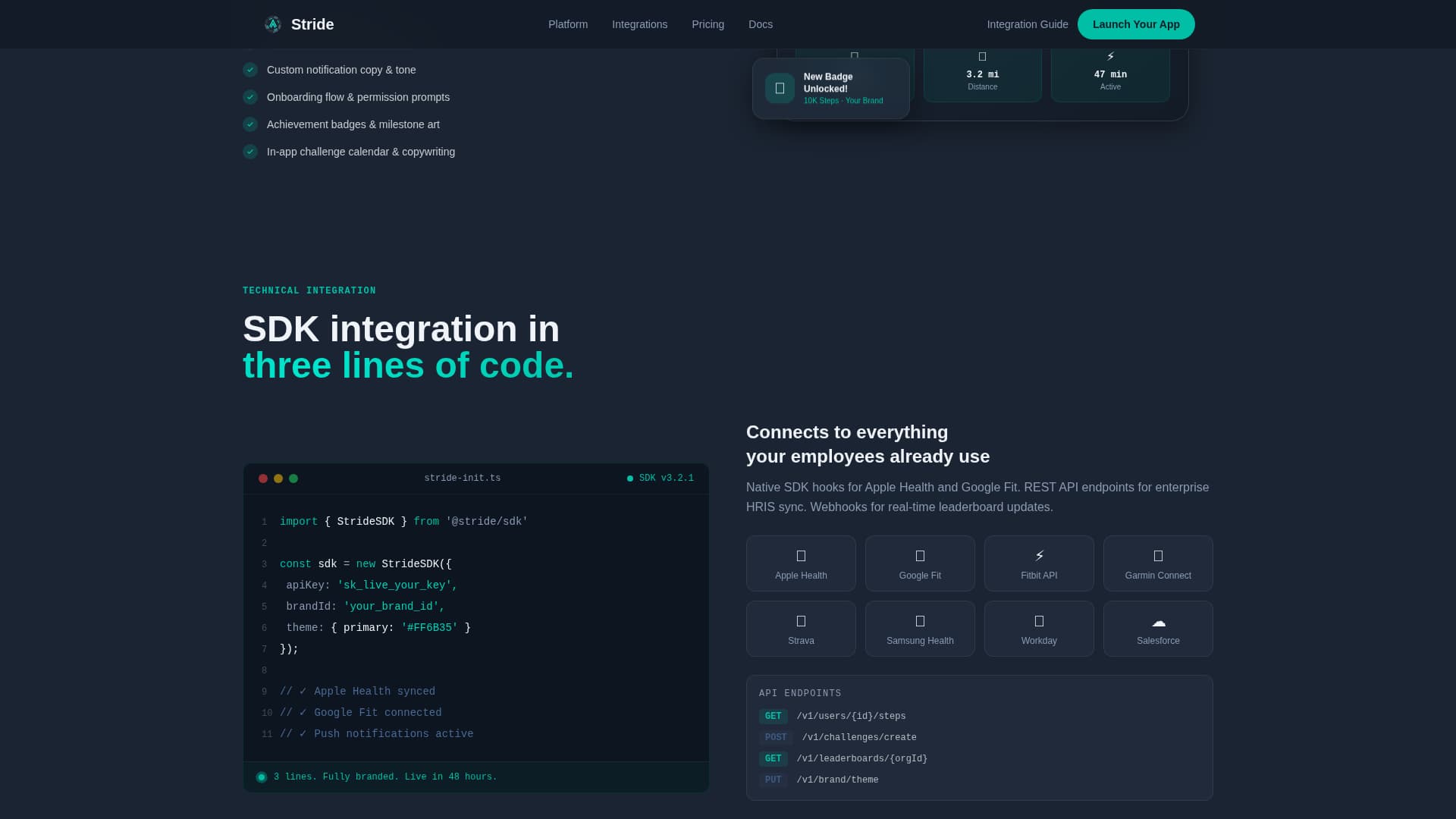
Task: Click the /v1/leaderboards/{orgId} endpoint path
Action: (x=861, y=759)
